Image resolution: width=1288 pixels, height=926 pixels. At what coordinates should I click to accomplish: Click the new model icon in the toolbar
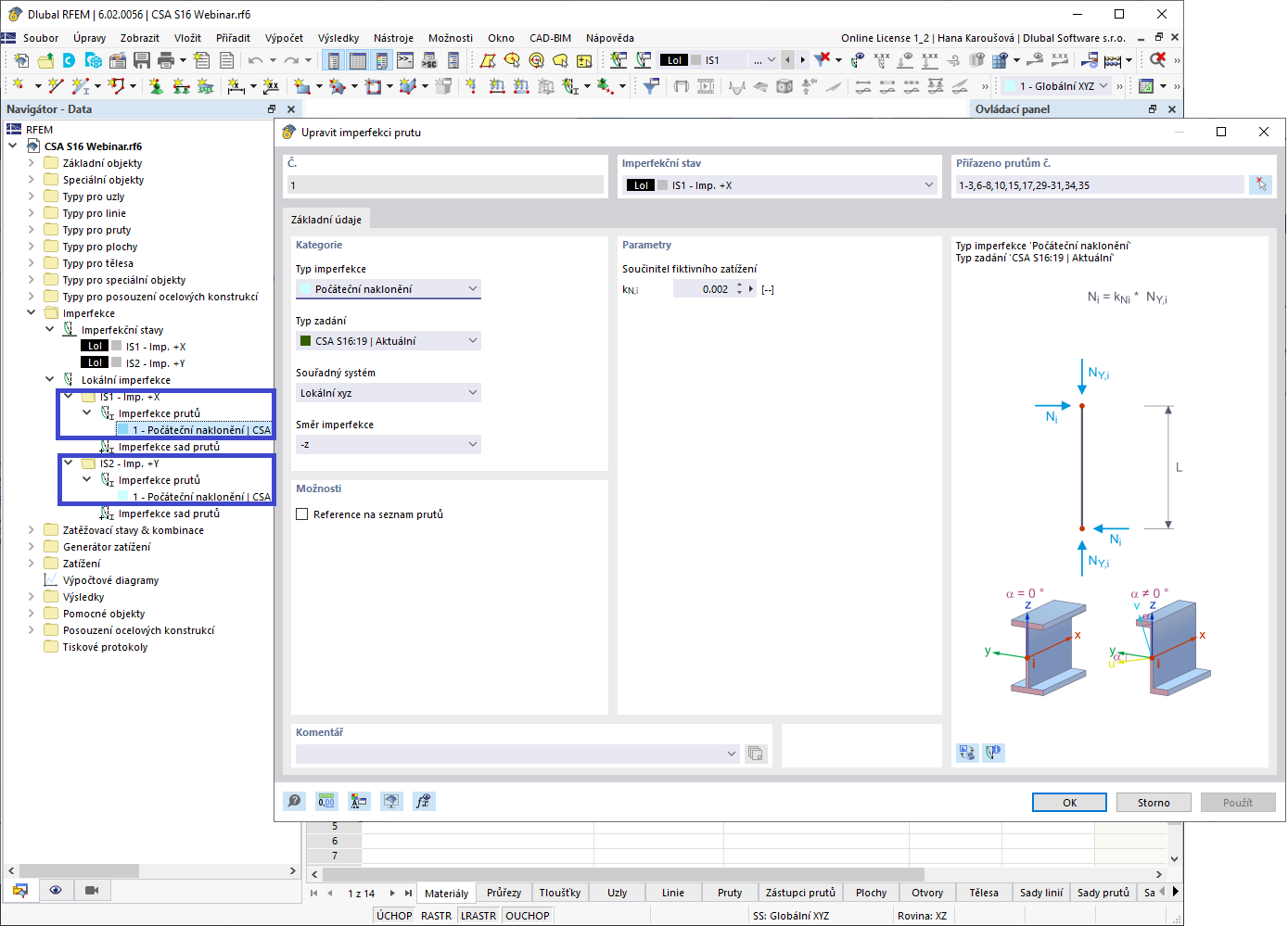[x=21, y=60]
